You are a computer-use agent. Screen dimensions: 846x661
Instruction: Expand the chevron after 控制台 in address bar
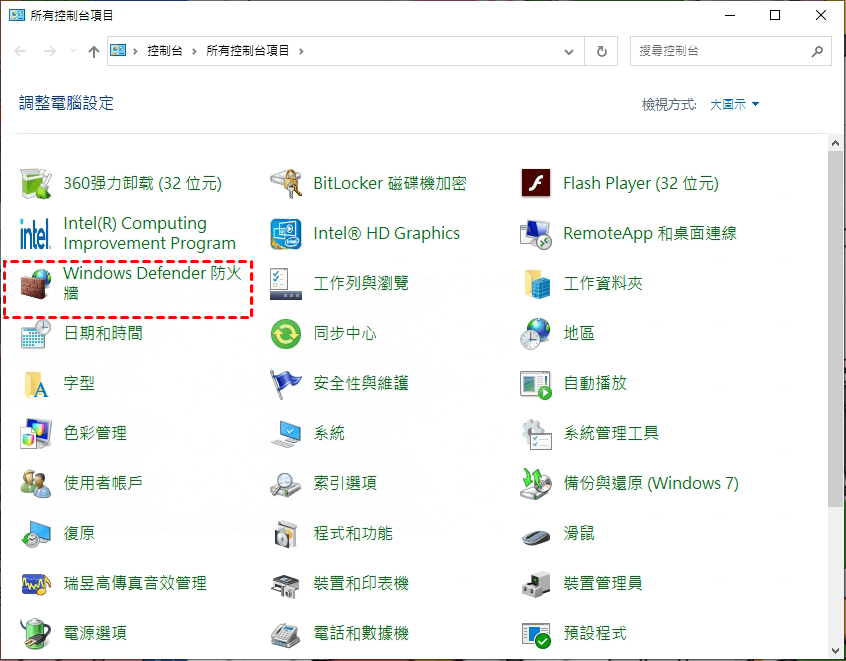pyautogui.click(x=194, y=51)
